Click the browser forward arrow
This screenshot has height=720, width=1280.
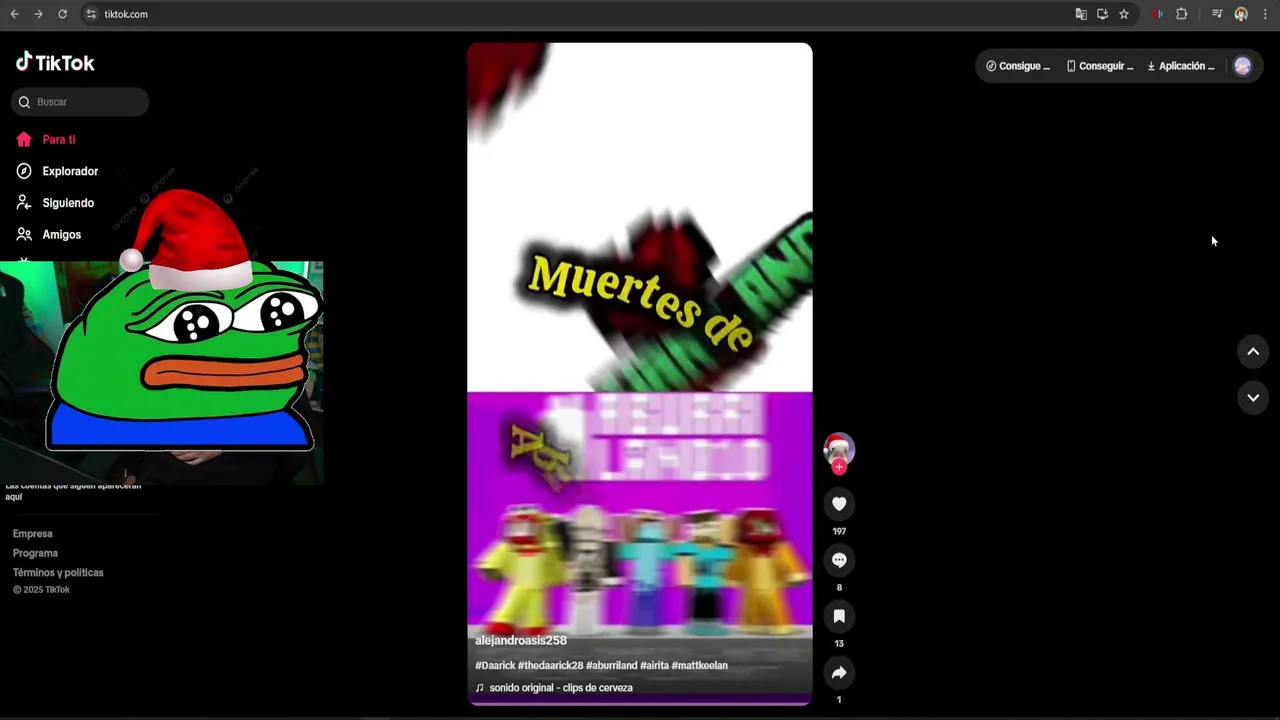(38, 14)
